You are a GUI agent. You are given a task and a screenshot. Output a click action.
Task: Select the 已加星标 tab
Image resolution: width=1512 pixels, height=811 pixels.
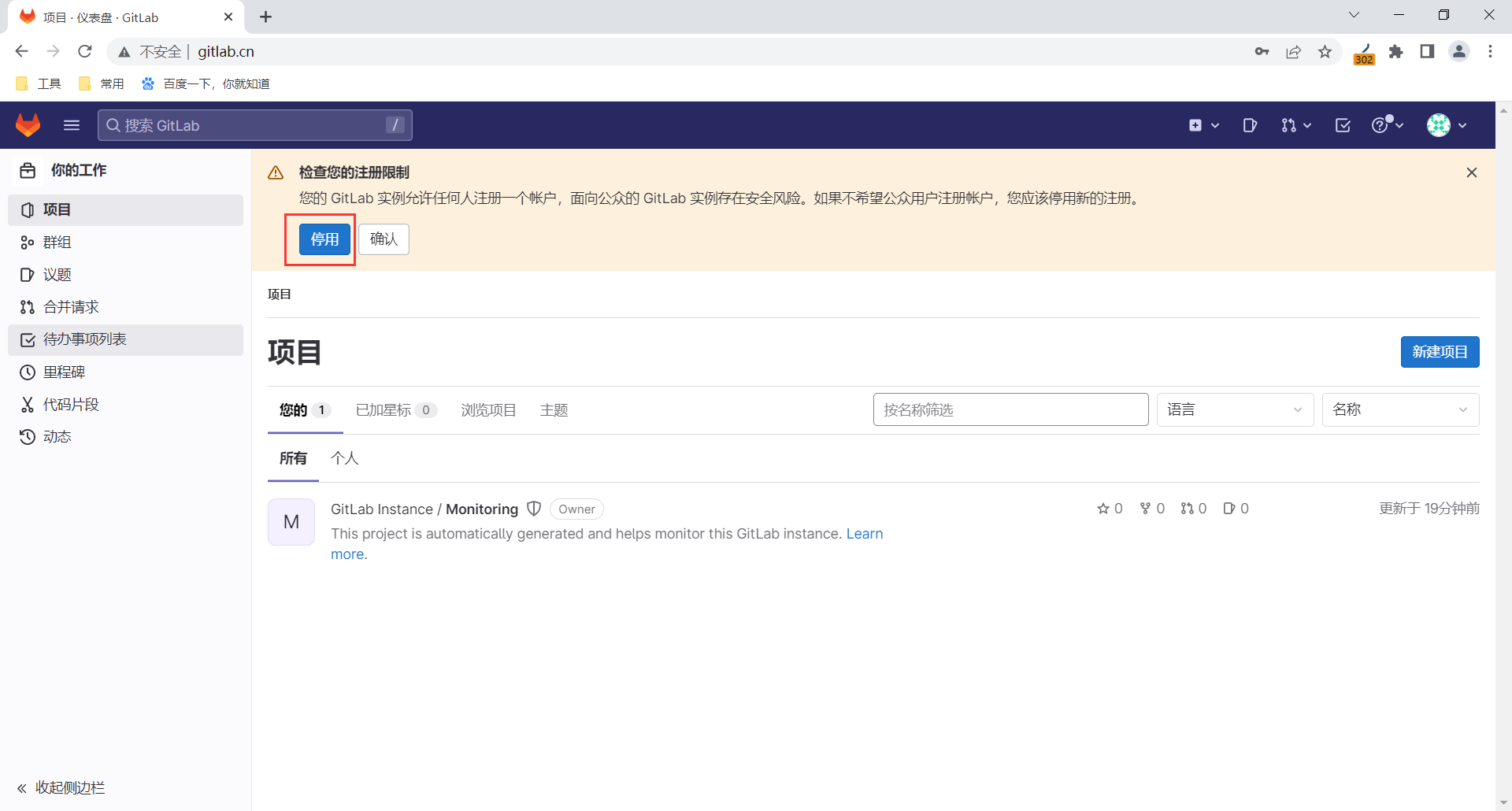pos(396,410)
